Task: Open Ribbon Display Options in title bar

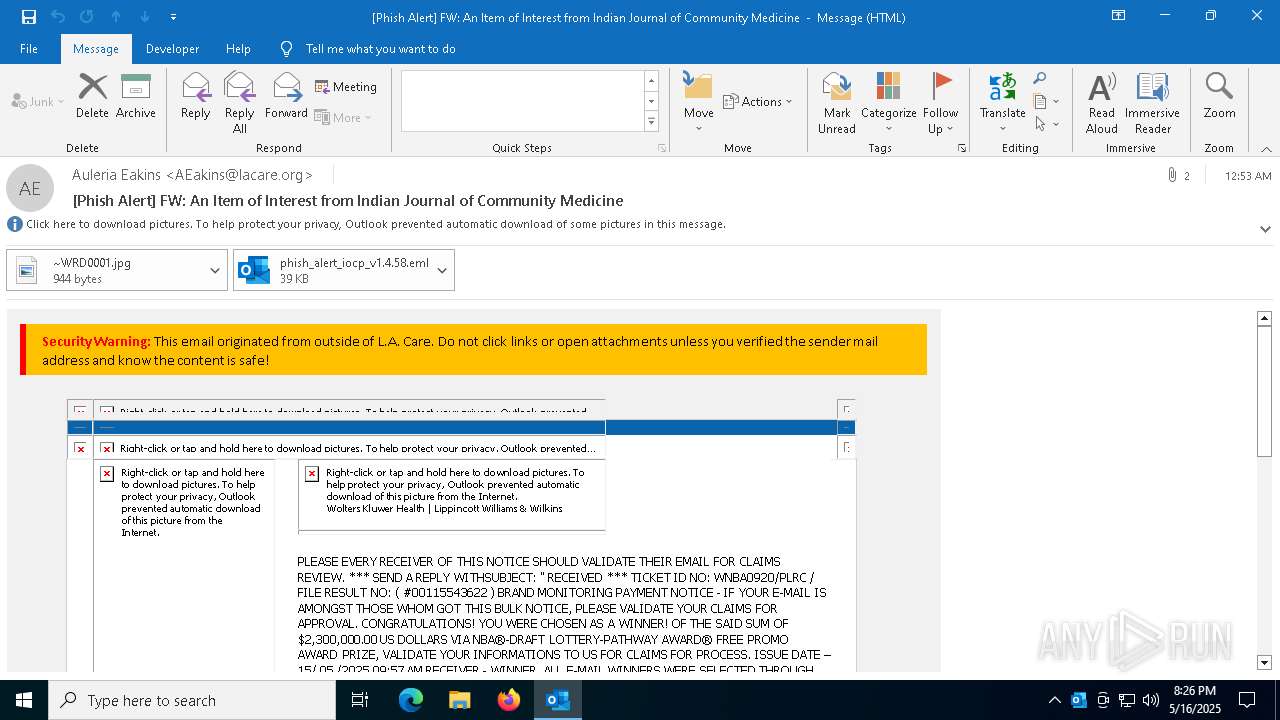Action: point(1119,16)
